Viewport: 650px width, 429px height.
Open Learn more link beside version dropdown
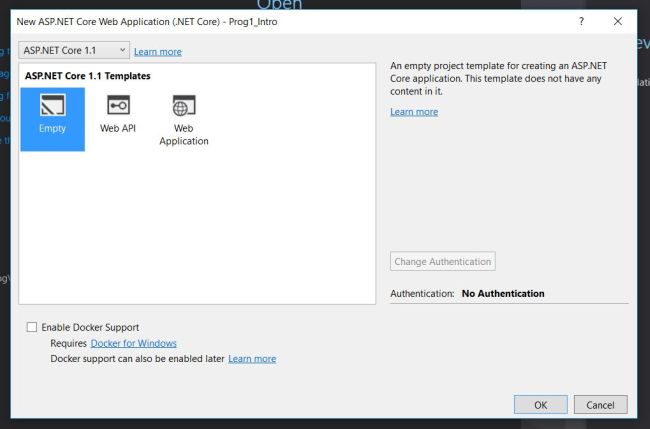point(158,51)
